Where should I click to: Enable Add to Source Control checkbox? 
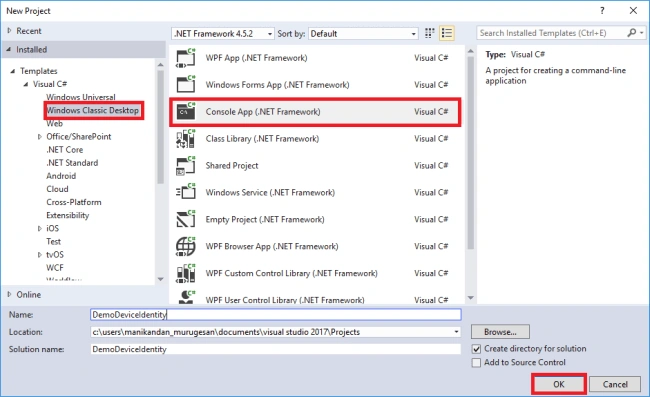click(x=476, y=363)
